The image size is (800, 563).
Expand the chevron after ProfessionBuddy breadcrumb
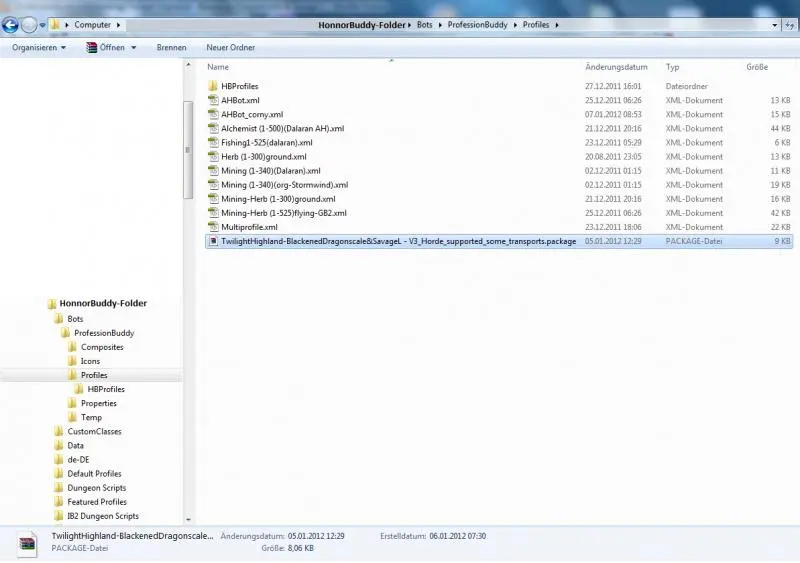click(x=515, y=25)
